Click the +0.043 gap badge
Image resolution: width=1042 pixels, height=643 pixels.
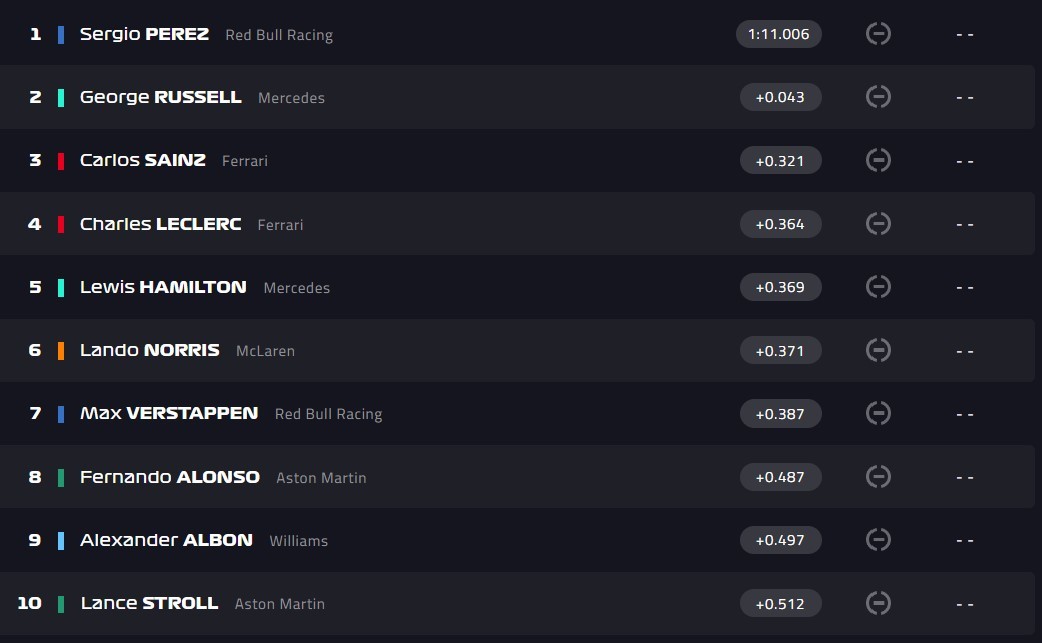[x=780, y=97]
